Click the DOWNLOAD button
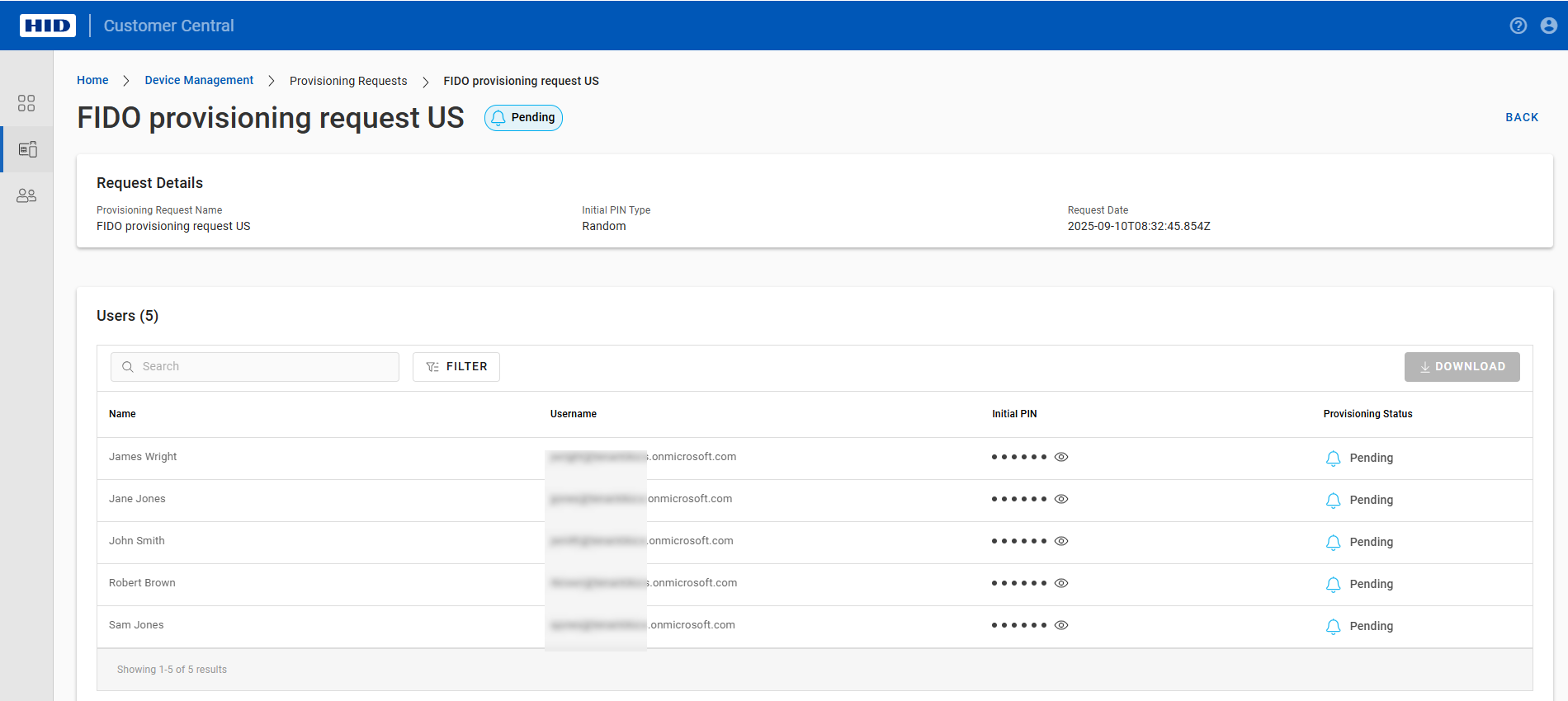The image size is (1568, 701). [1462, 367]
